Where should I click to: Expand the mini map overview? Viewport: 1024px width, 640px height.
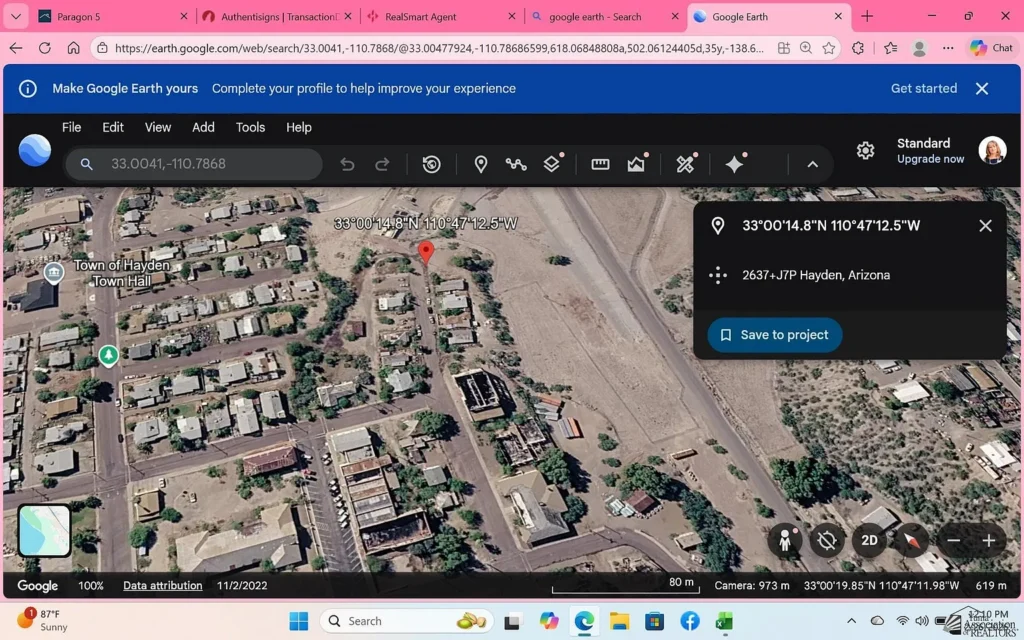point(44,530)
